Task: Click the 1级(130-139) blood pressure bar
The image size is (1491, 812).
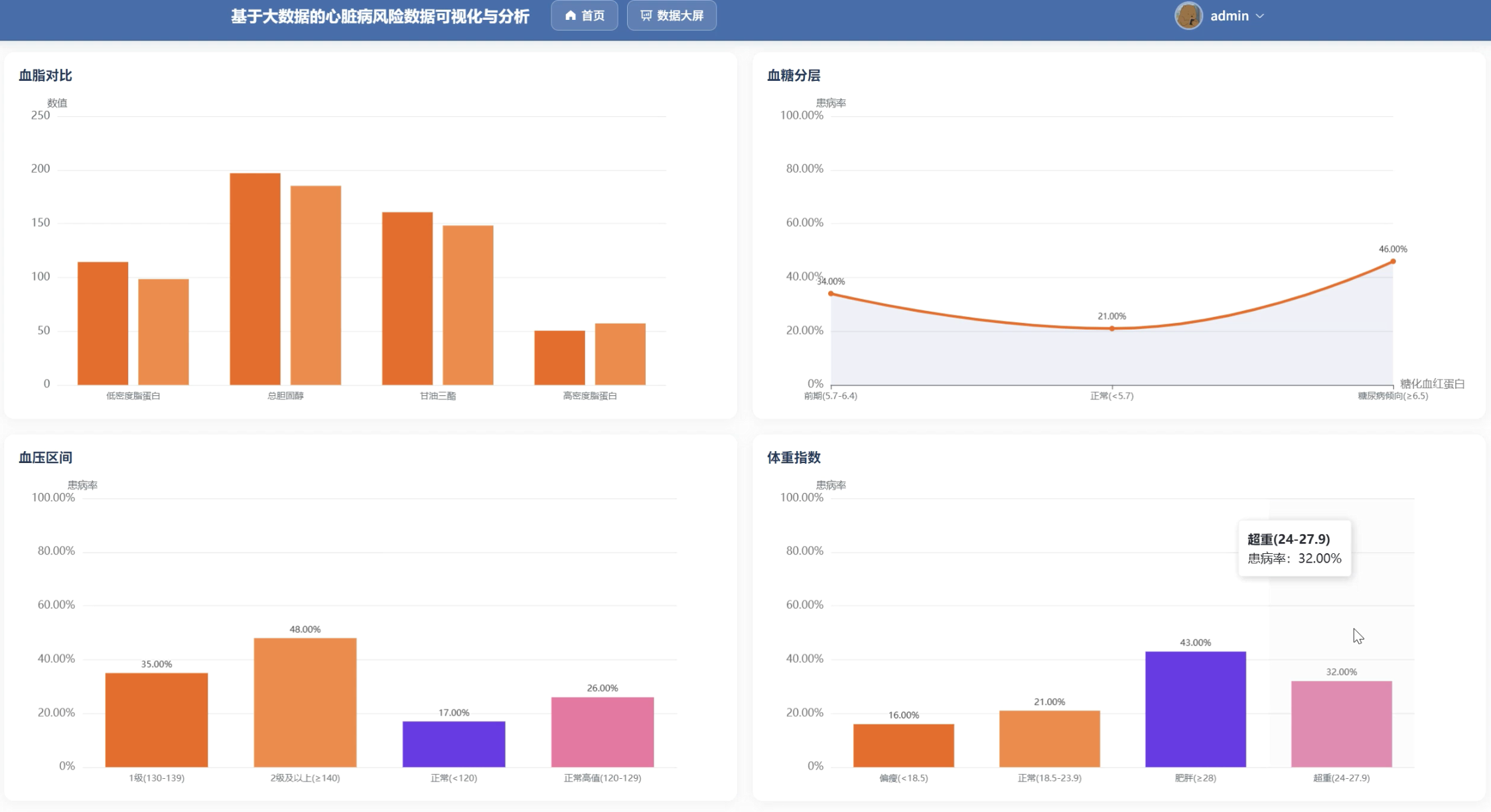Action: 157,720
